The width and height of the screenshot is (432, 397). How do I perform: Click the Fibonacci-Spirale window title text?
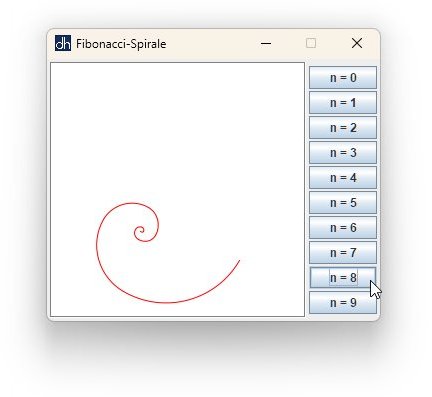[x=121, y=44]
